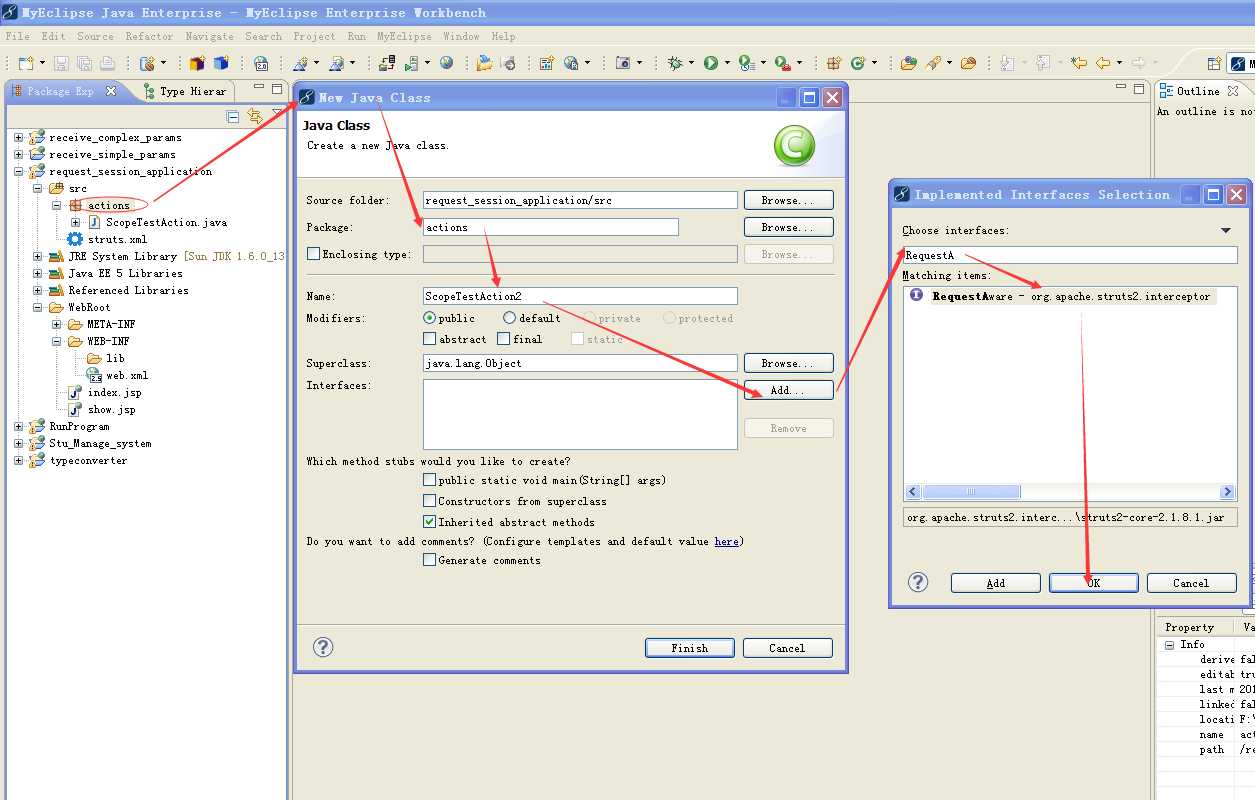Click the Open Perspective icon
Screen dimensions: 1255x800
(1214, 63)
